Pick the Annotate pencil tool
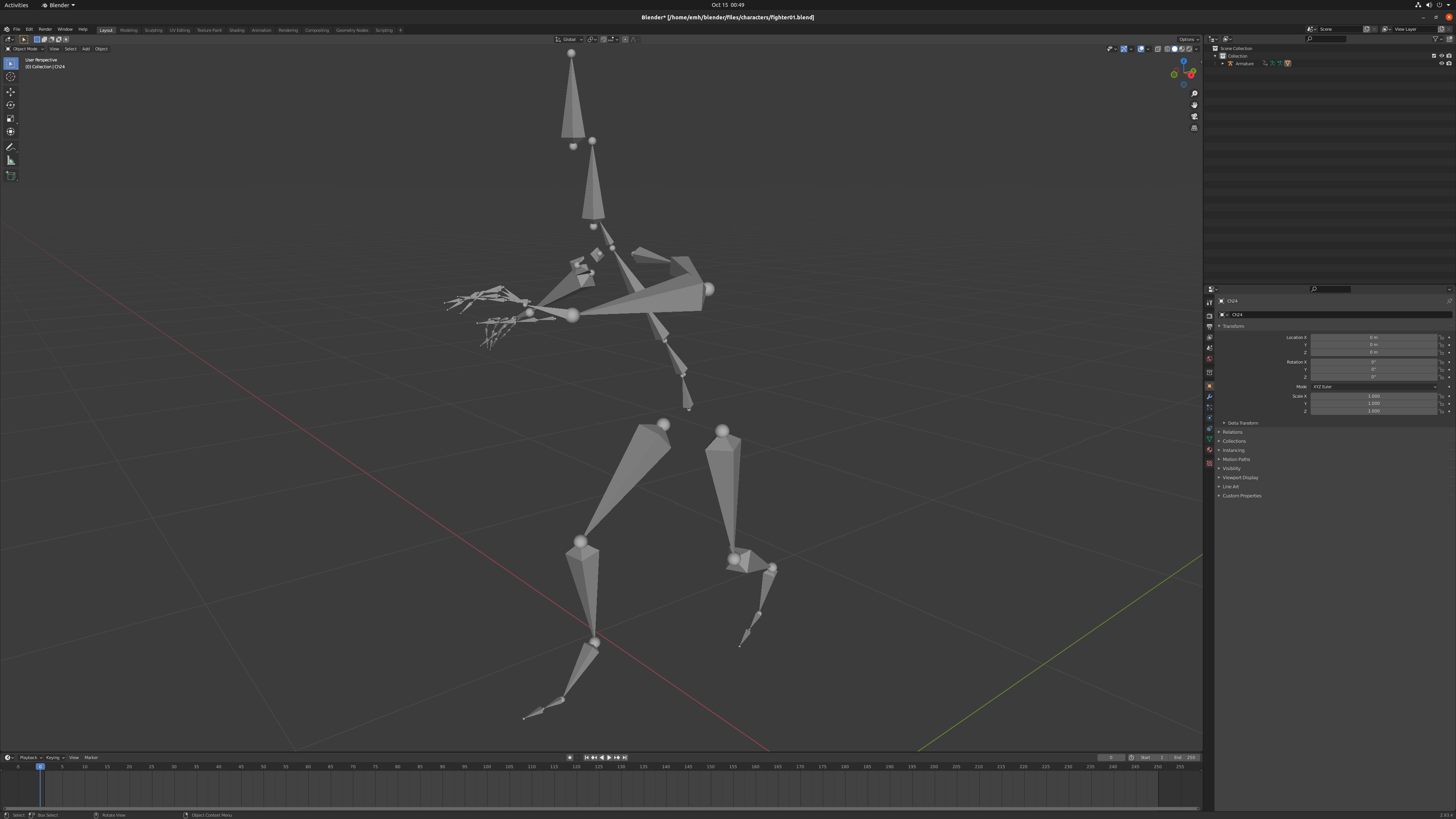 [x=11, y=147]
